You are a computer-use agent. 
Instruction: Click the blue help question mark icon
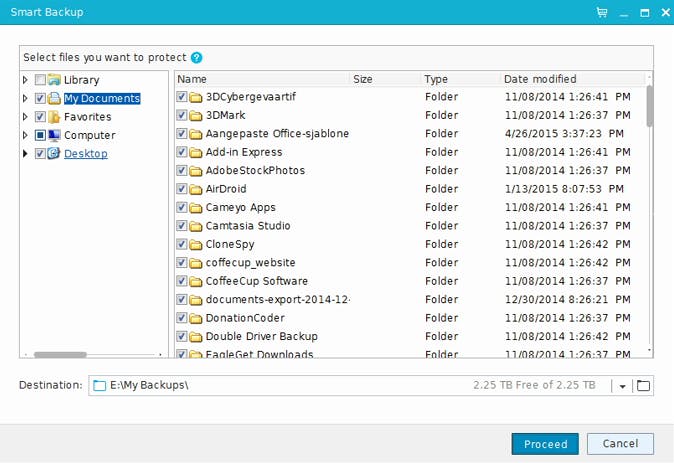pyautogui.click(x=196, y=58)
